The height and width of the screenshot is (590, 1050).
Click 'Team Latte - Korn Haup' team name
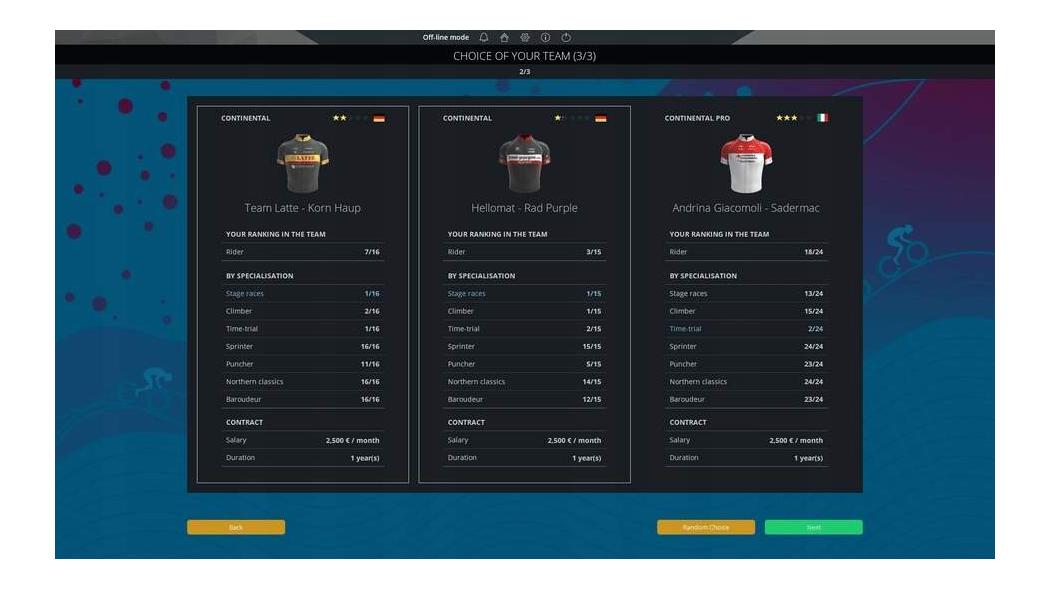point(303,208)
